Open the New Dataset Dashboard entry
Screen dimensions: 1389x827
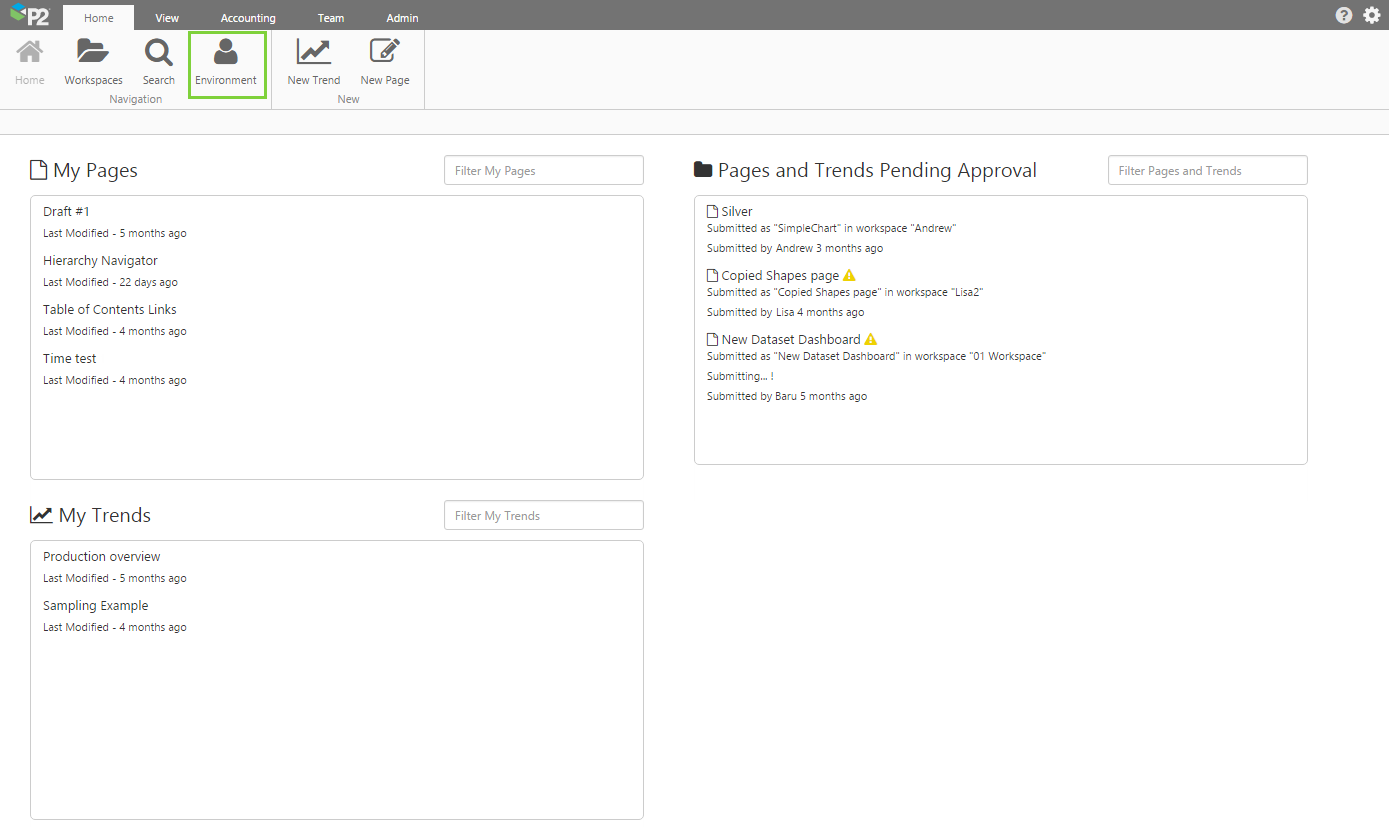click(791, 340)
